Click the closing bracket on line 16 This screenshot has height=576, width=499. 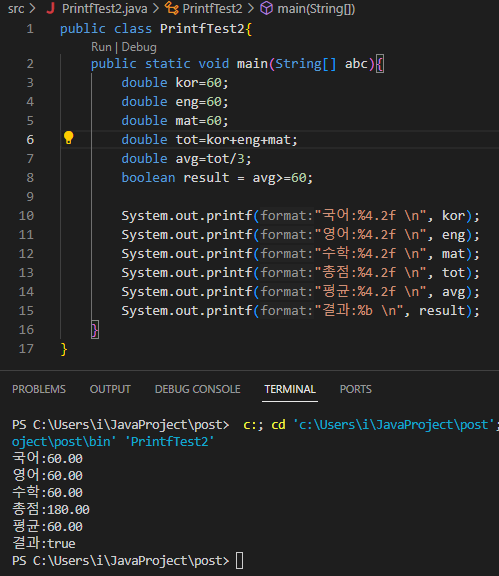(x=95, y=330)
